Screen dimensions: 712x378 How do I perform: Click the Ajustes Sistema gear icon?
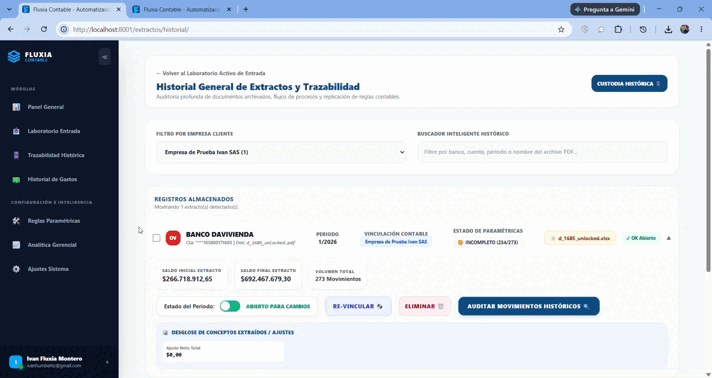16,269
